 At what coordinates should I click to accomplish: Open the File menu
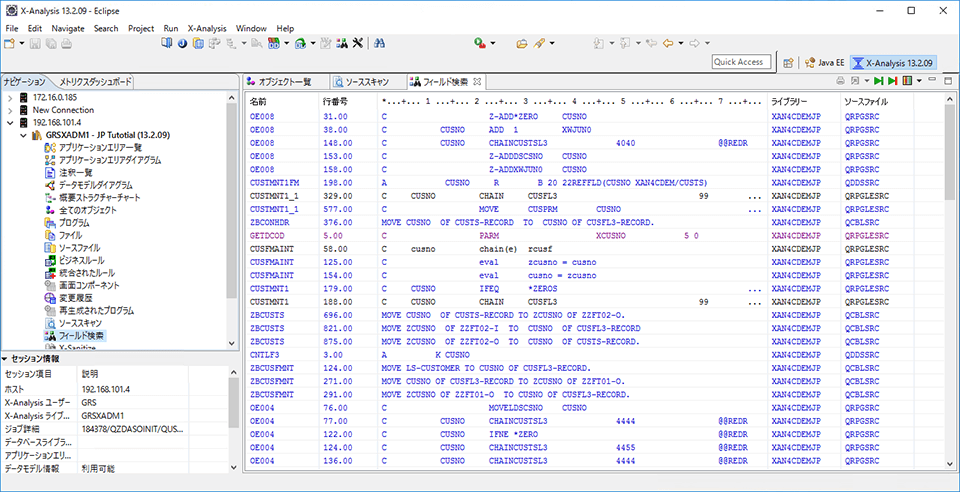pyautogui.click(x=12, y=28)
